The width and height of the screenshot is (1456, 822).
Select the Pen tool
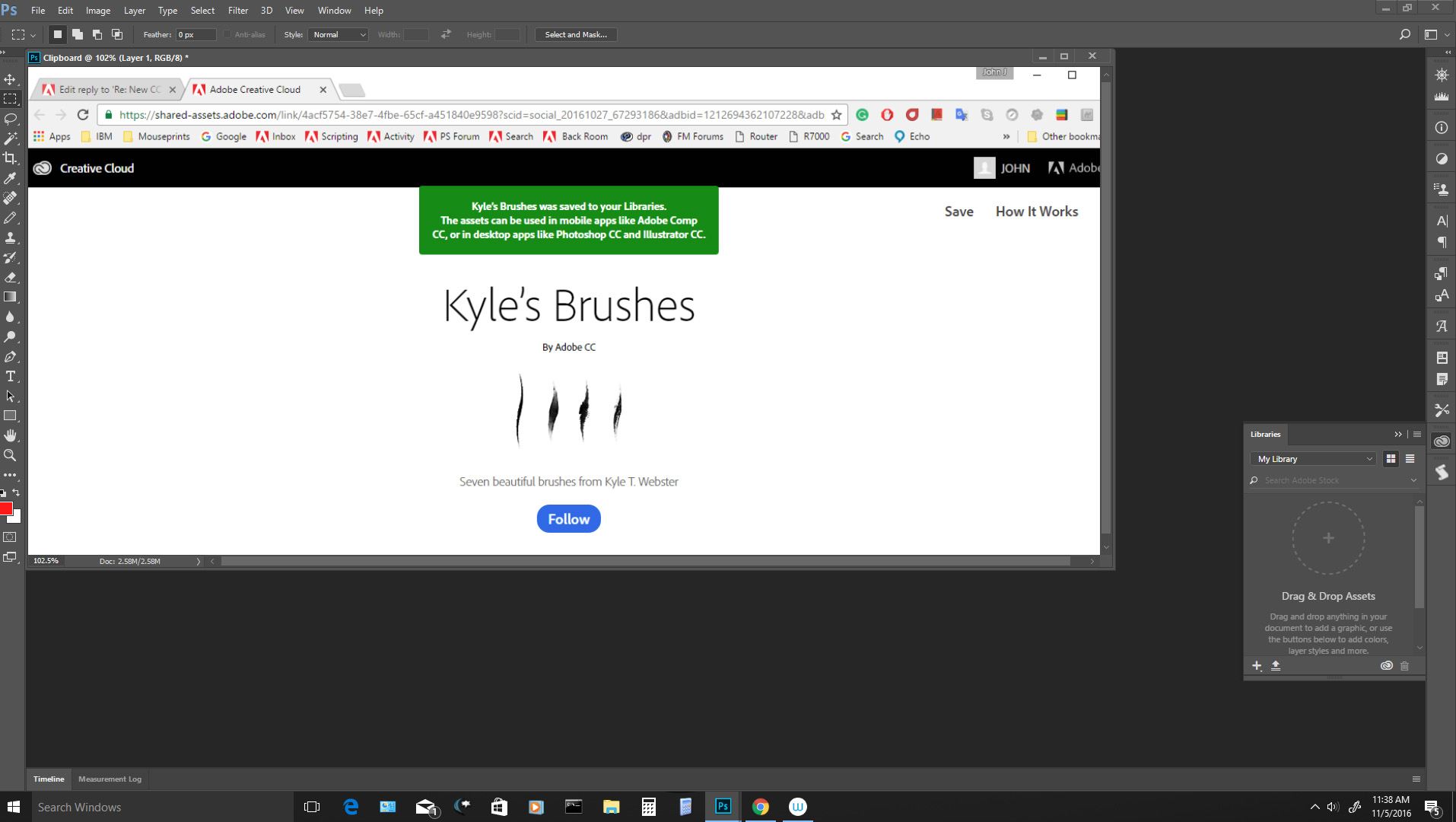10,356
